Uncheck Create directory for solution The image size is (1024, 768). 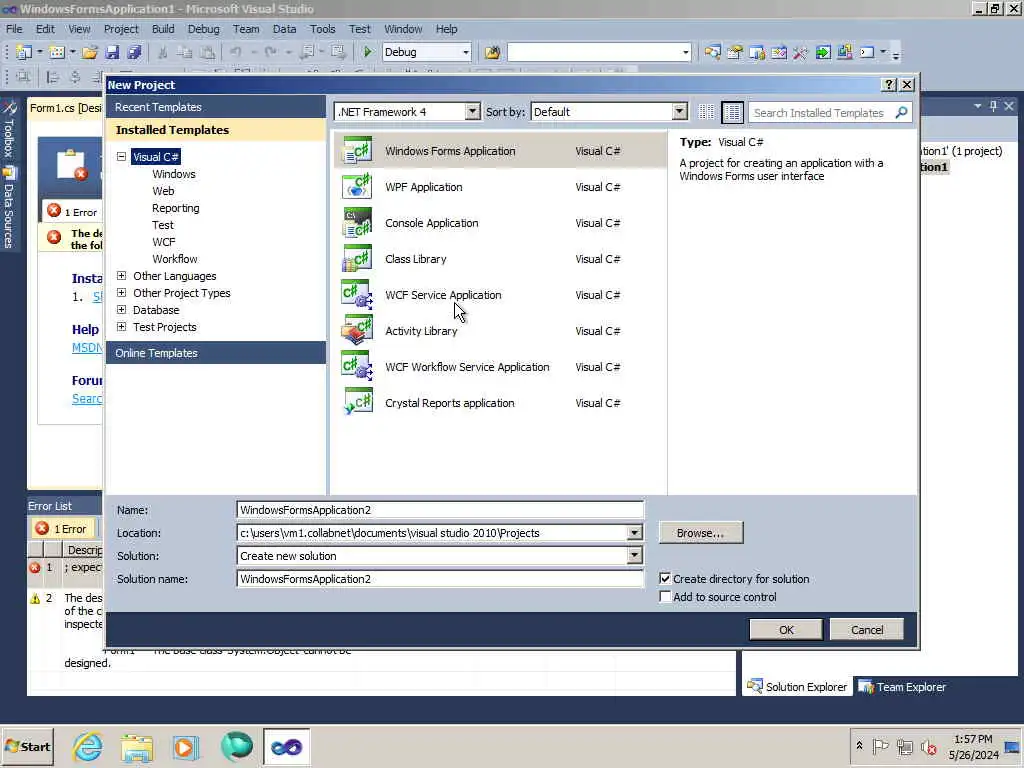[665, 579]
